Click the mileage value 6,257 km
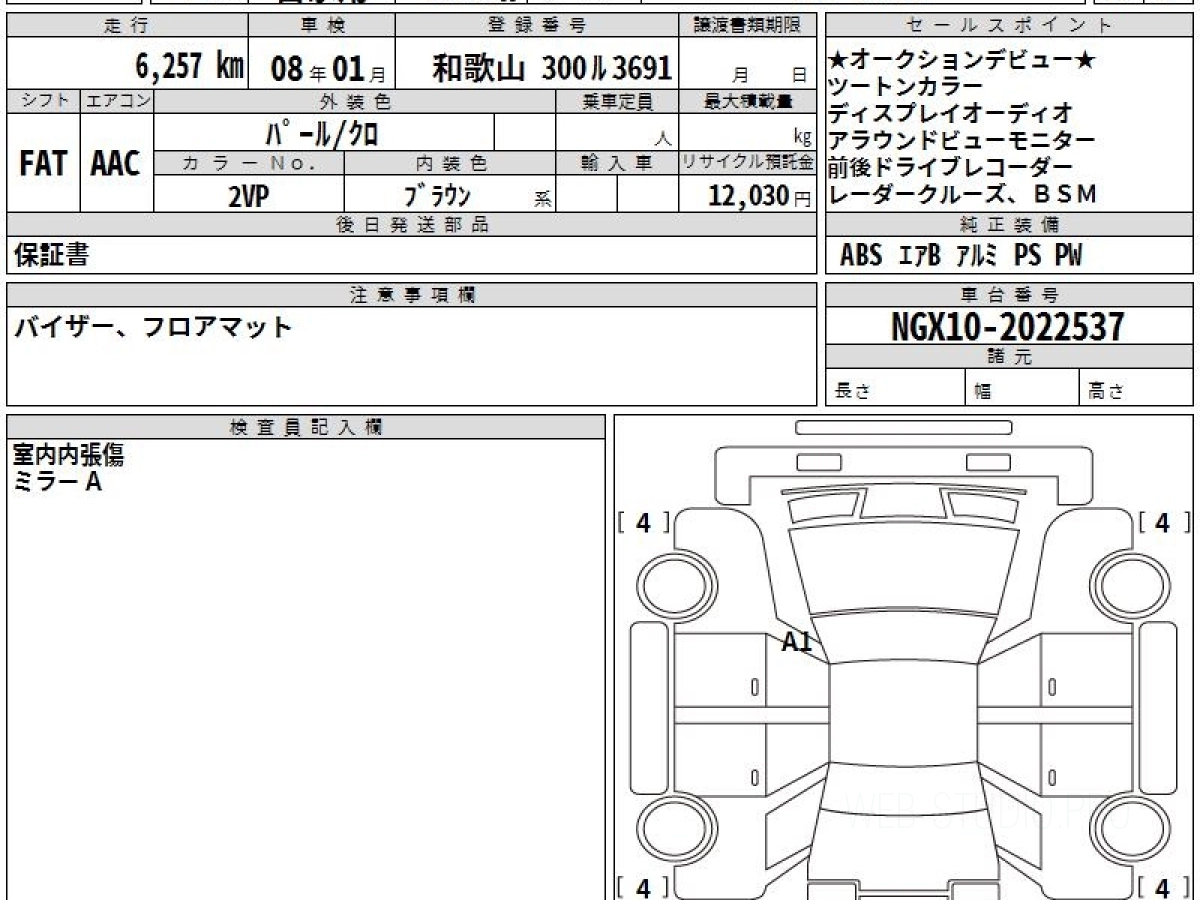Image resolution: width=1200 pixels, height=900 pixels. pyautogui.click(x=190, y=67)
